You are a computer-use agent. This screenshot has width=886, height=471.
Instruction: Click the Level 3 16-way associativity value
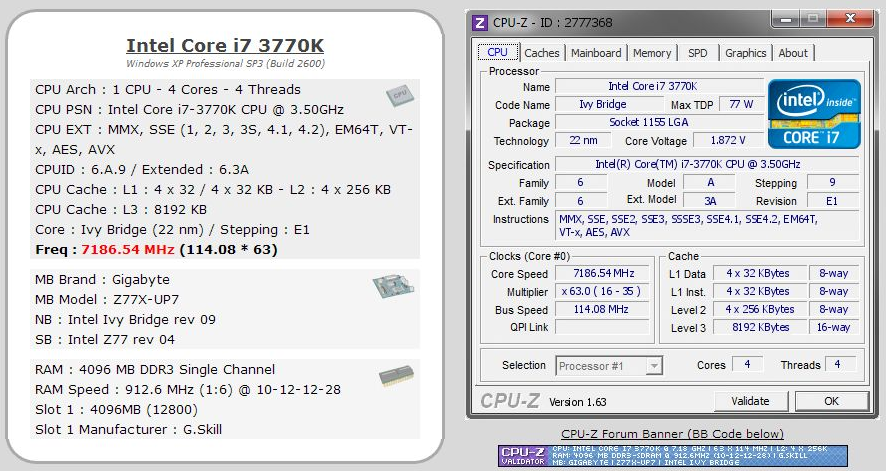click(x=834, y=328)
